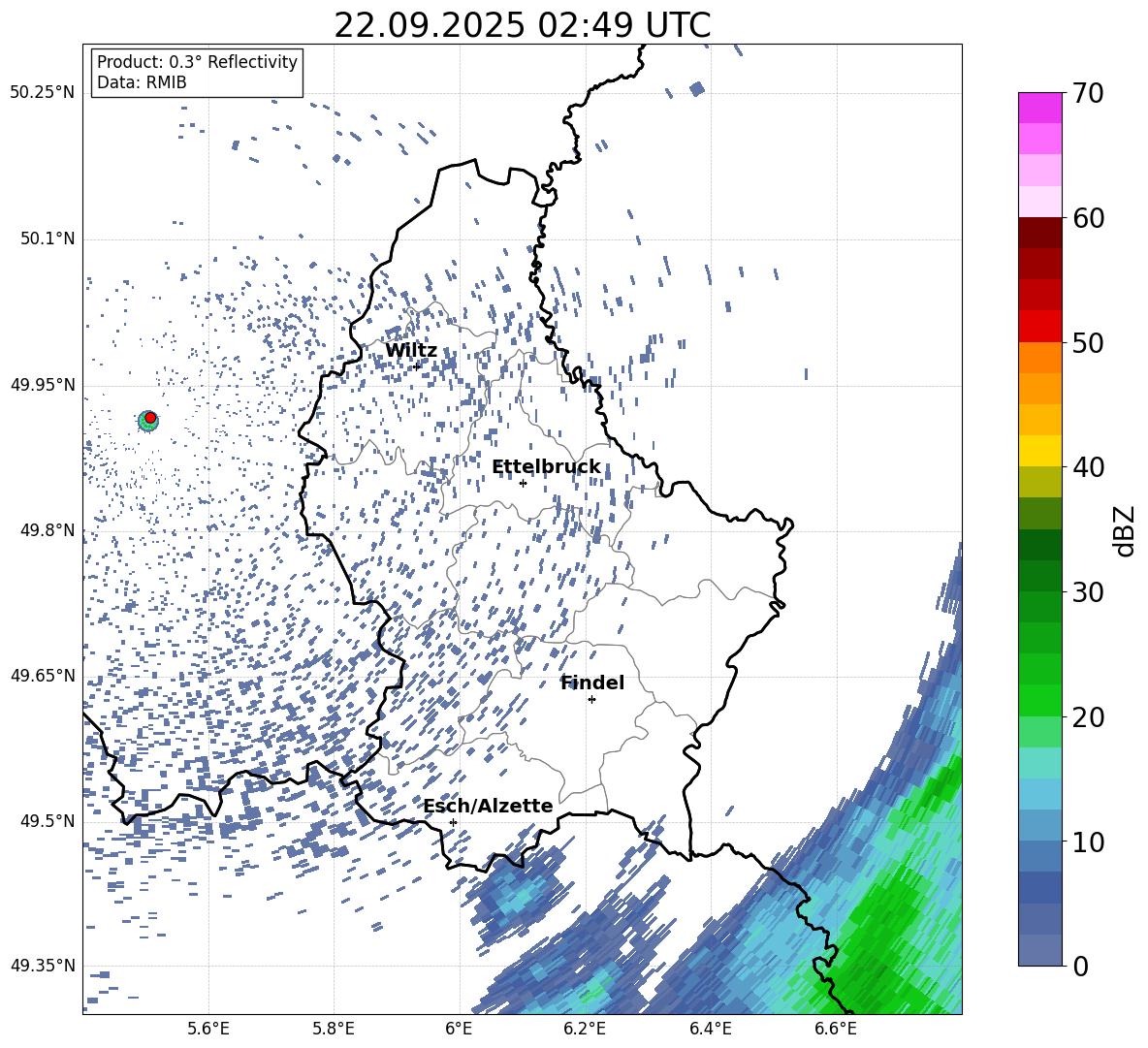The image size is (1148, 1048).
Task: Click the 5.8°E longitude label
Action: [334, 1029]
